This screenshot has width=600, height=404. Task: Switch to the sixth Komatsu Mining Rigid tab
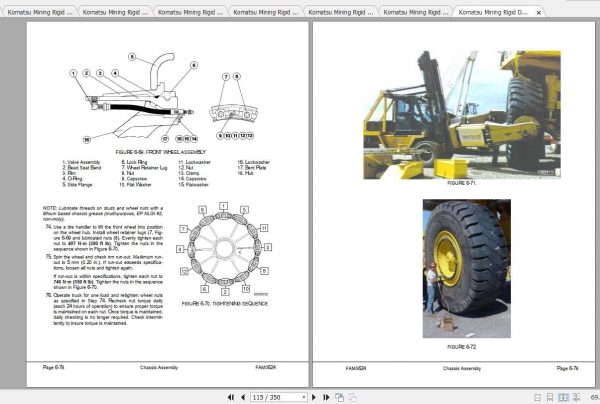pyautogui.click(x=416, y=12)
